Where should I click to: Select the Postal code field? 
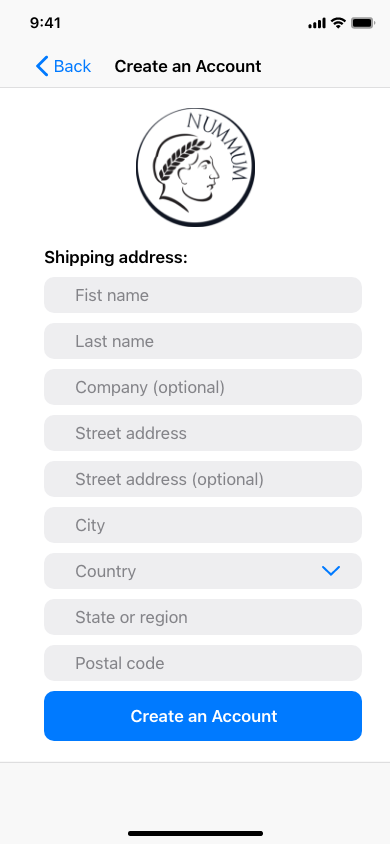tap(203, 663)
